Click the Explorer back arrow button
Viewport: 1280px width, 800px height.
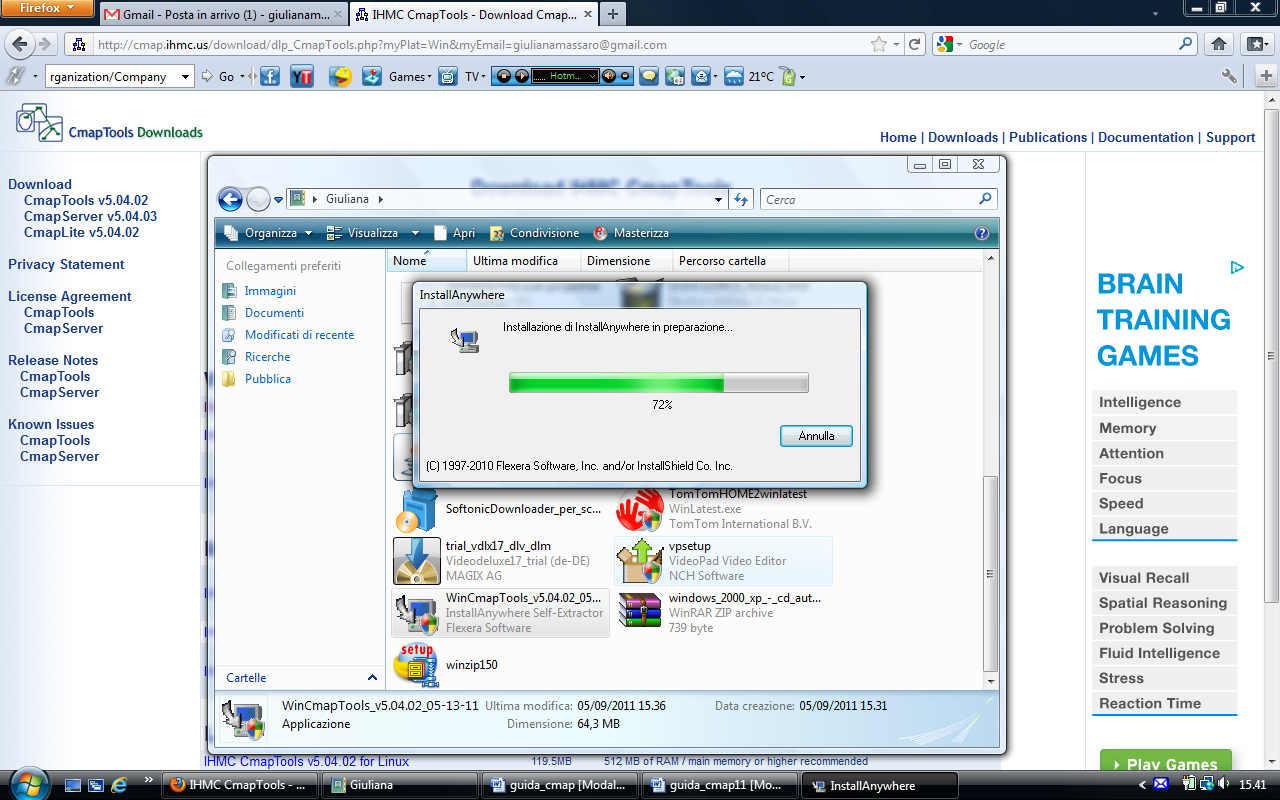(230, 199)
